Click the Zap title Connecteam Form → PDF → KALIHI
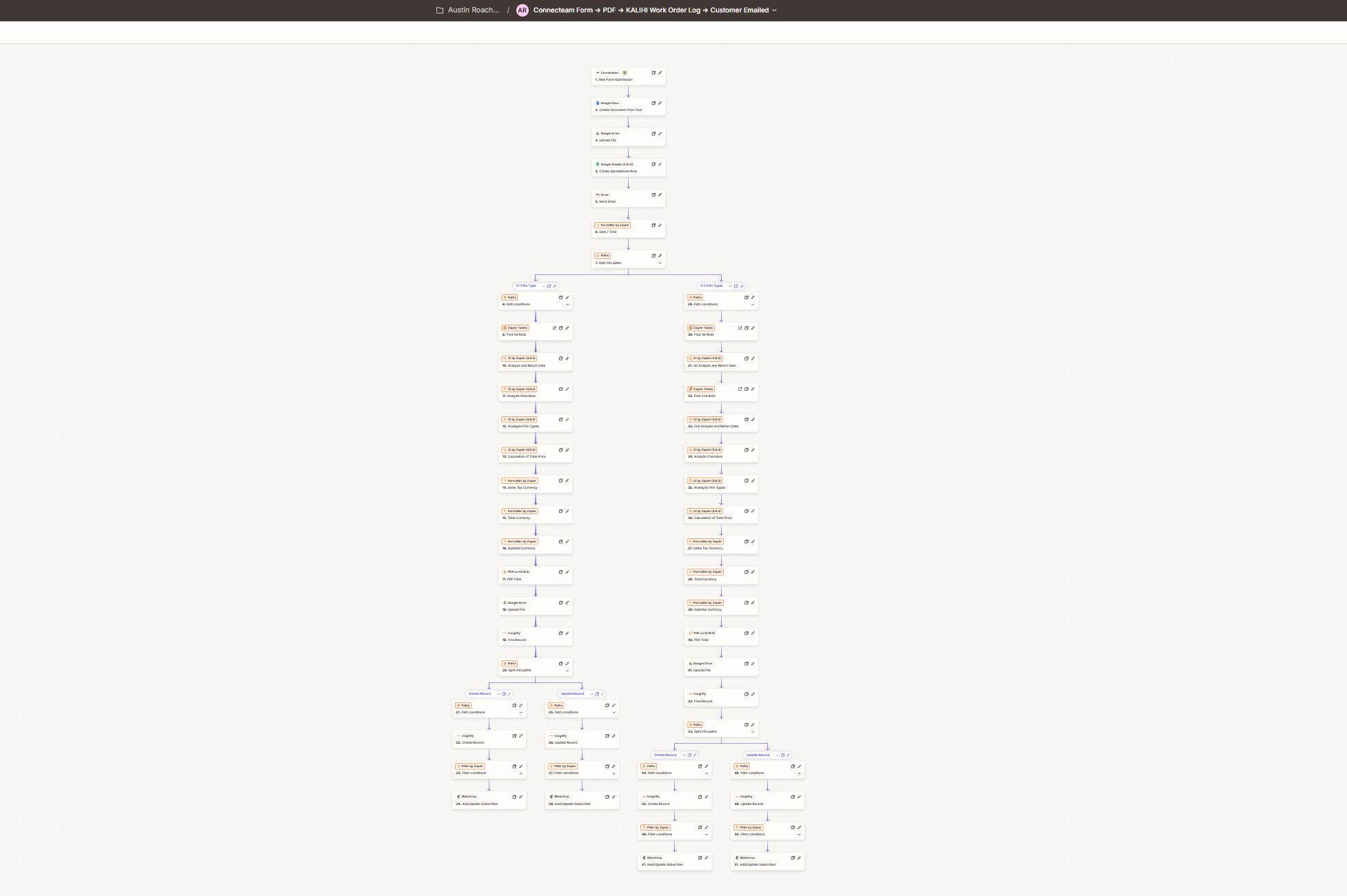The image size is (1347, 896). 651,10
